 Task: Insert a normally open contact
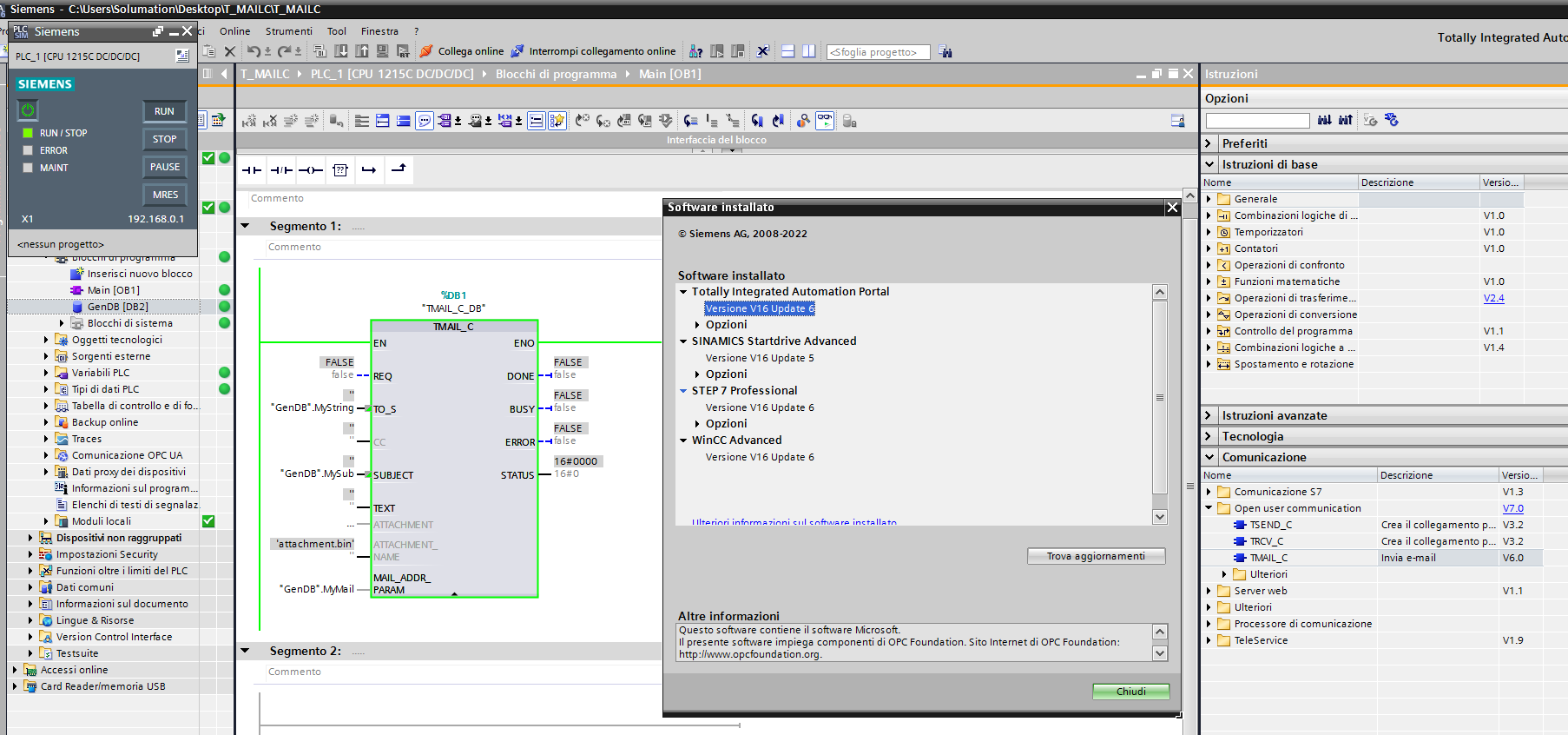tap(251, 170)
